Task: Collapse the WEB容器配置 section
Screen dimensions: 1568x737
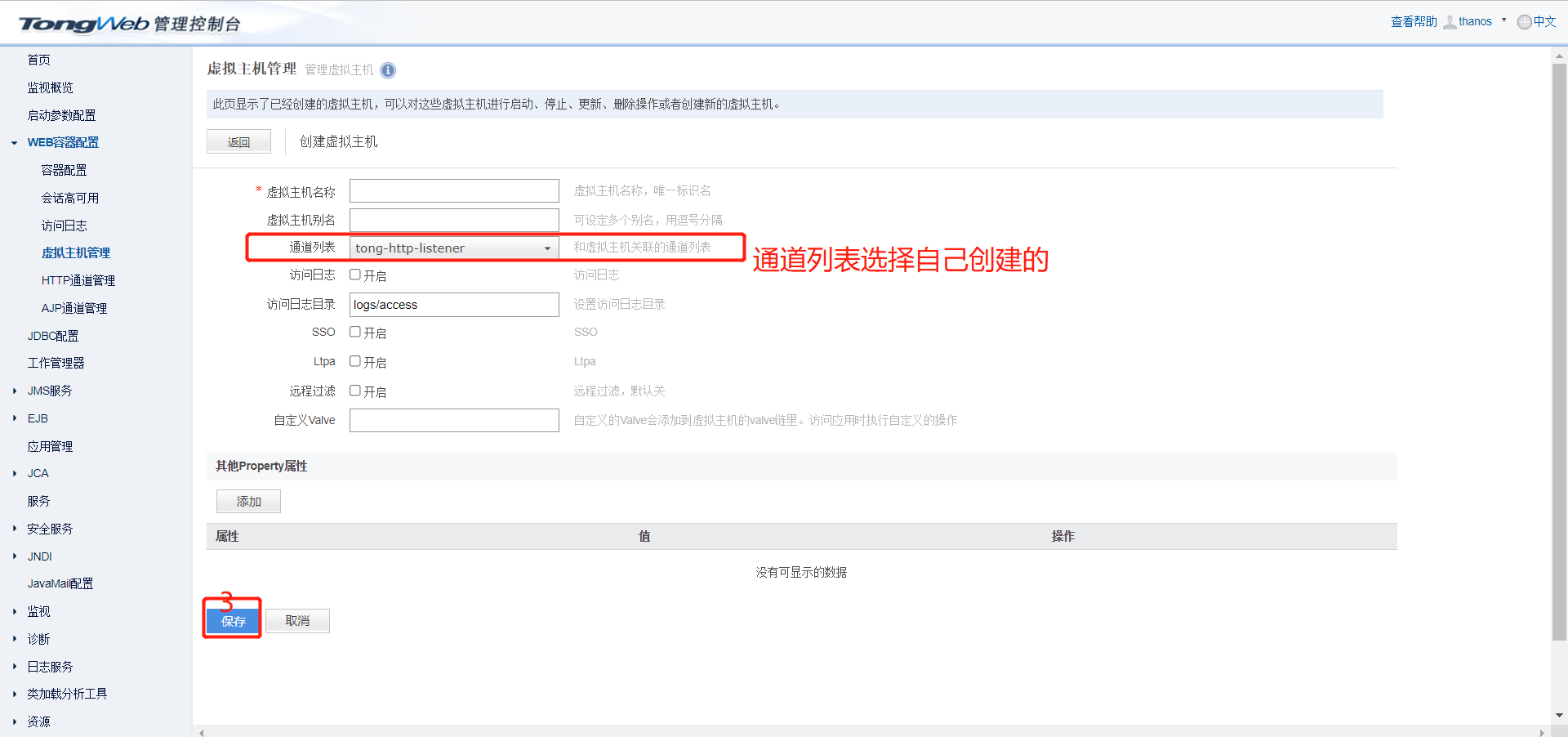Action: click(14, 142)
